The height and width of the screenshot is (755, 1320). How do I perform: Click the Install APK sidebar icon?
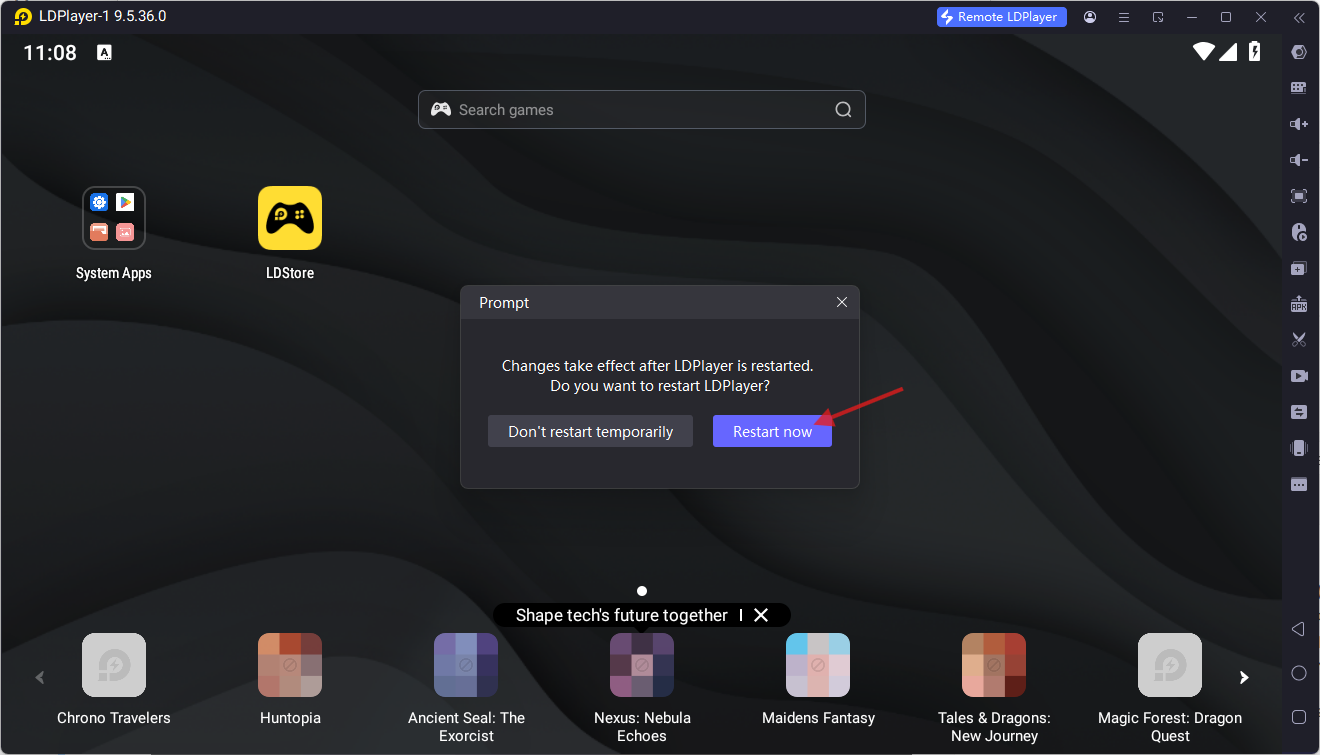[x=1299, y=304]
